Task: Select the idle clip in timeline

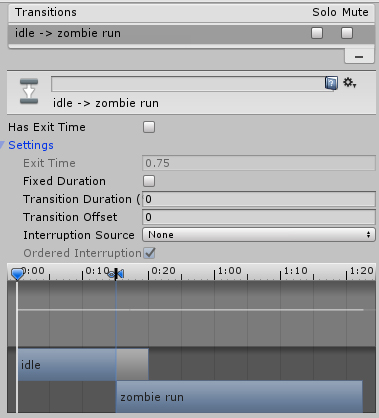Action: coord(66,365)
